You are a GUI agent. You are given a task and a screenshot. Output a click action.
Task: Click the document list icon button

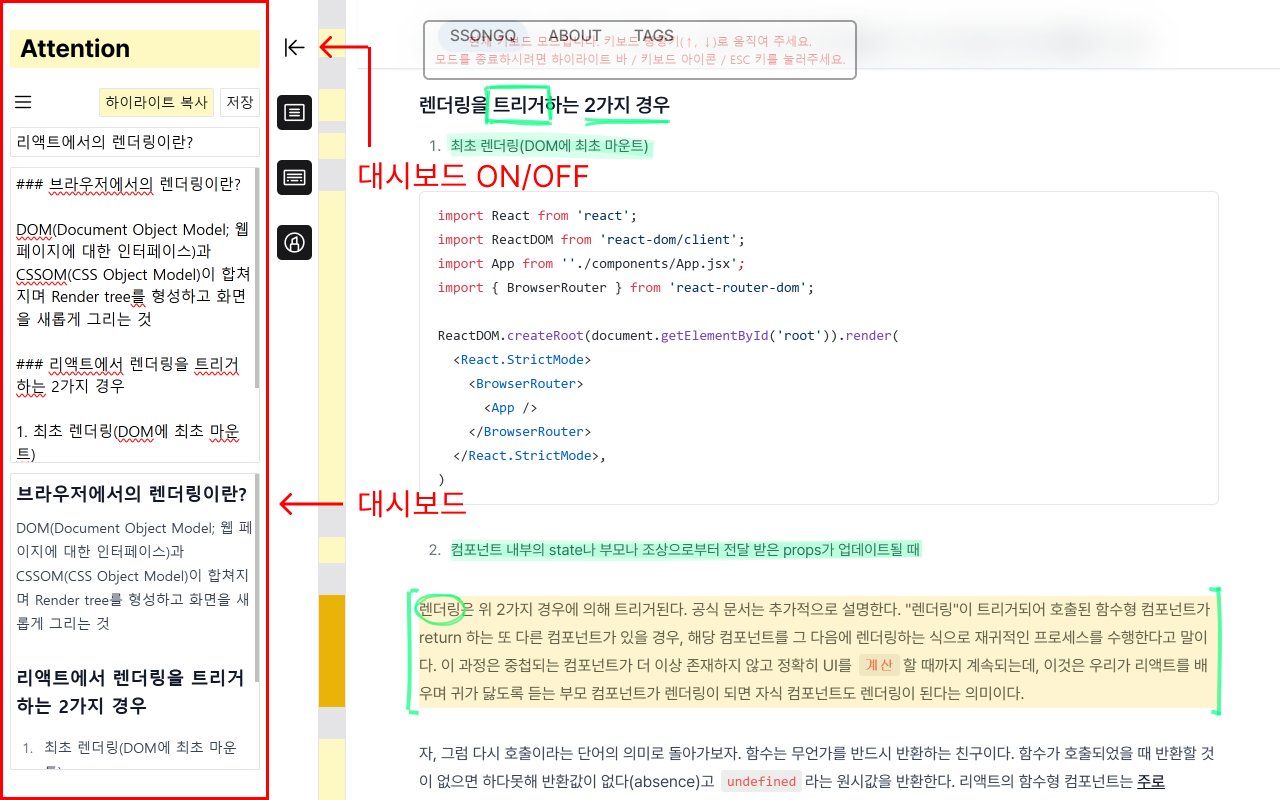(294, 112)
